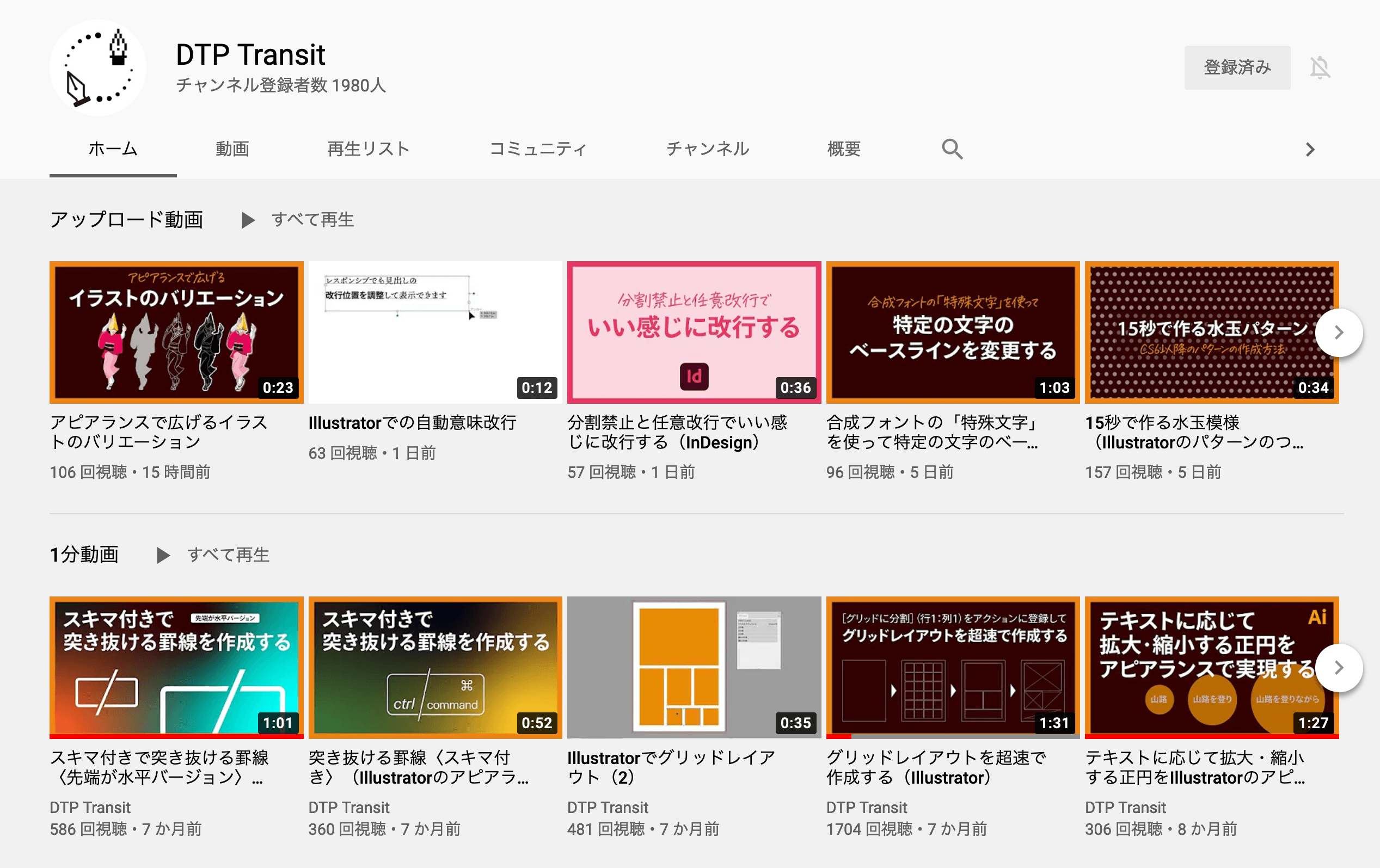Open thumbnail ベースラインを変更する 1:03
This screenshot has height=868, width=1380.
(953, 333)
